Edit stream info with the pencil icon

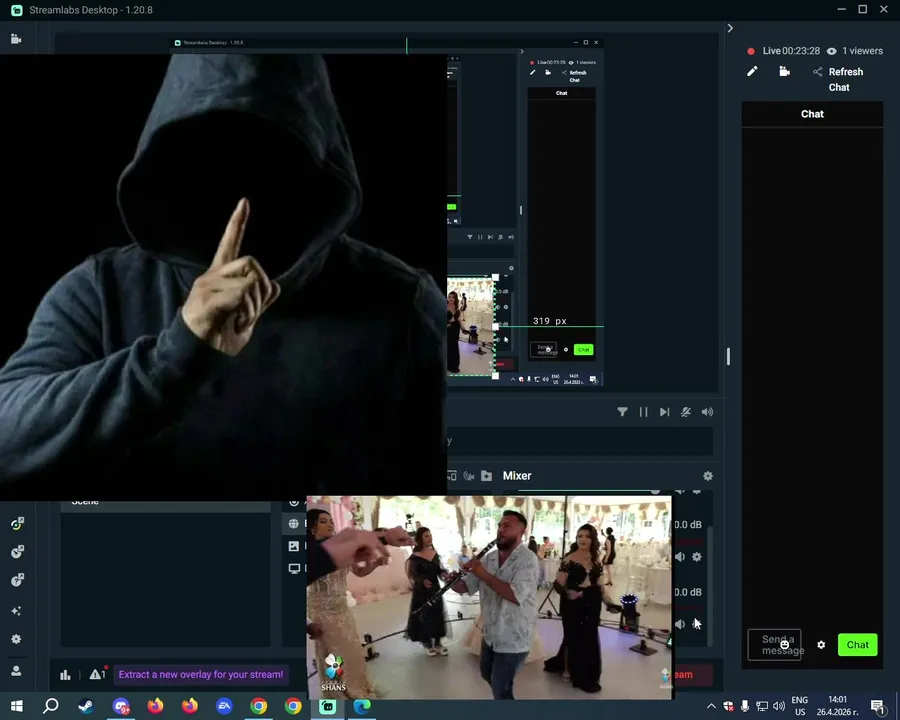point(752,71)
